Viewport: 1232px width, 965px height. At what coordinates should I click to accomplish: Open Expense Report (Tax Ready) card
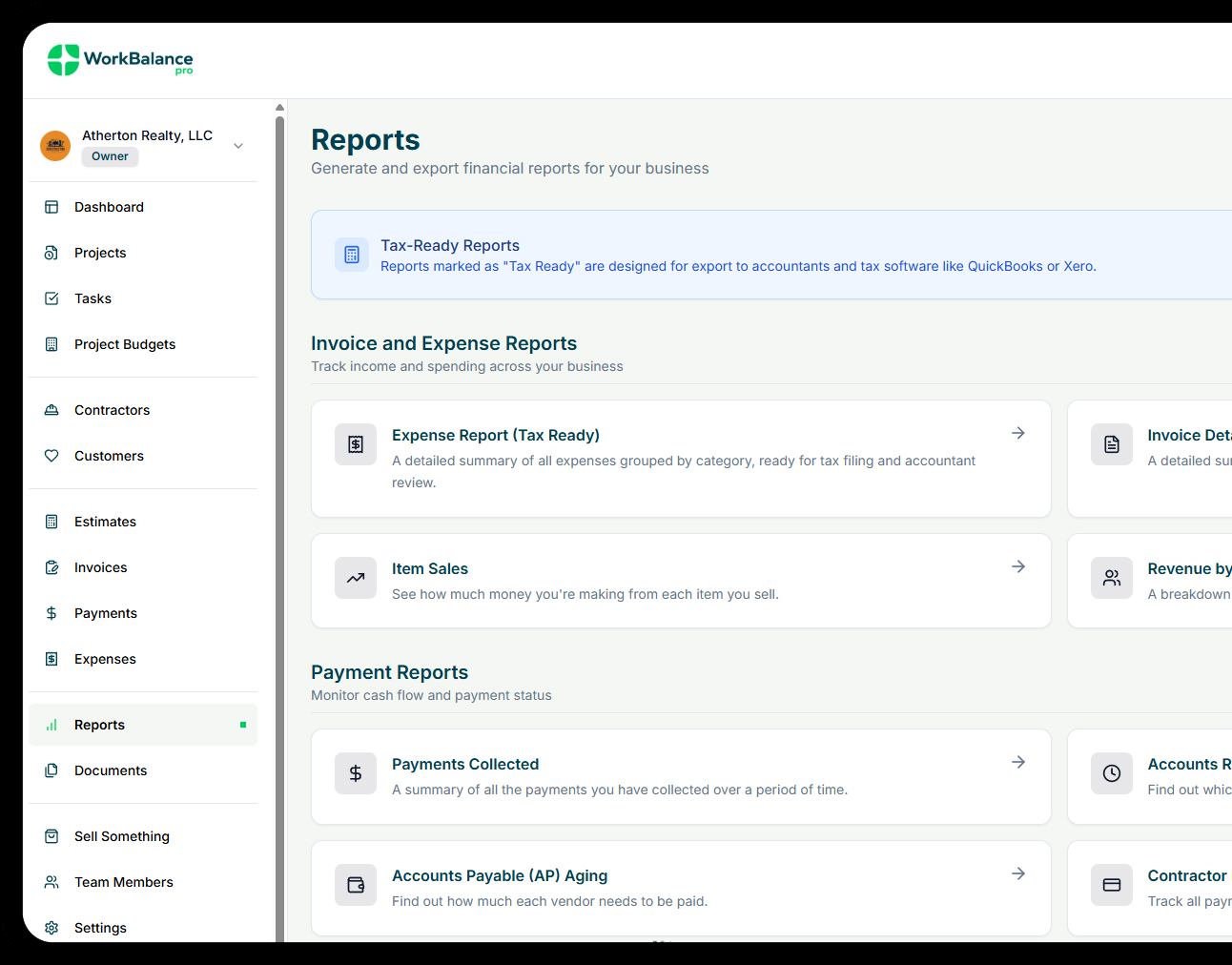681,459
